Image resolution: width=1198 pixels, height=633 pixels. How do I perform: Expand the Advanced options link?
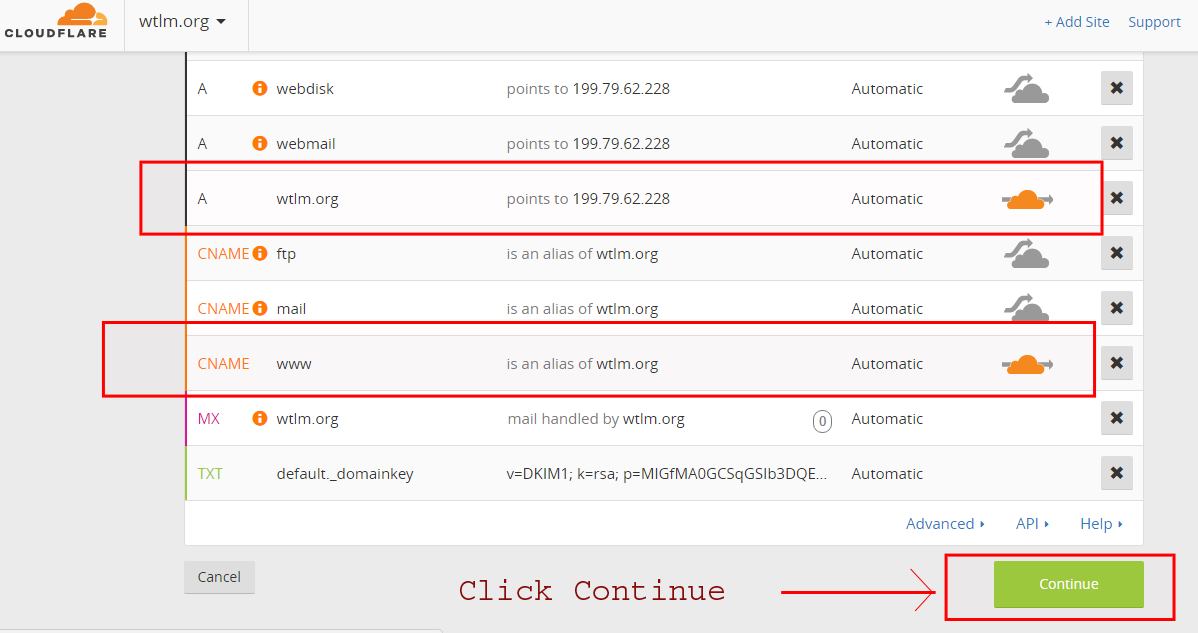point(945,524)
